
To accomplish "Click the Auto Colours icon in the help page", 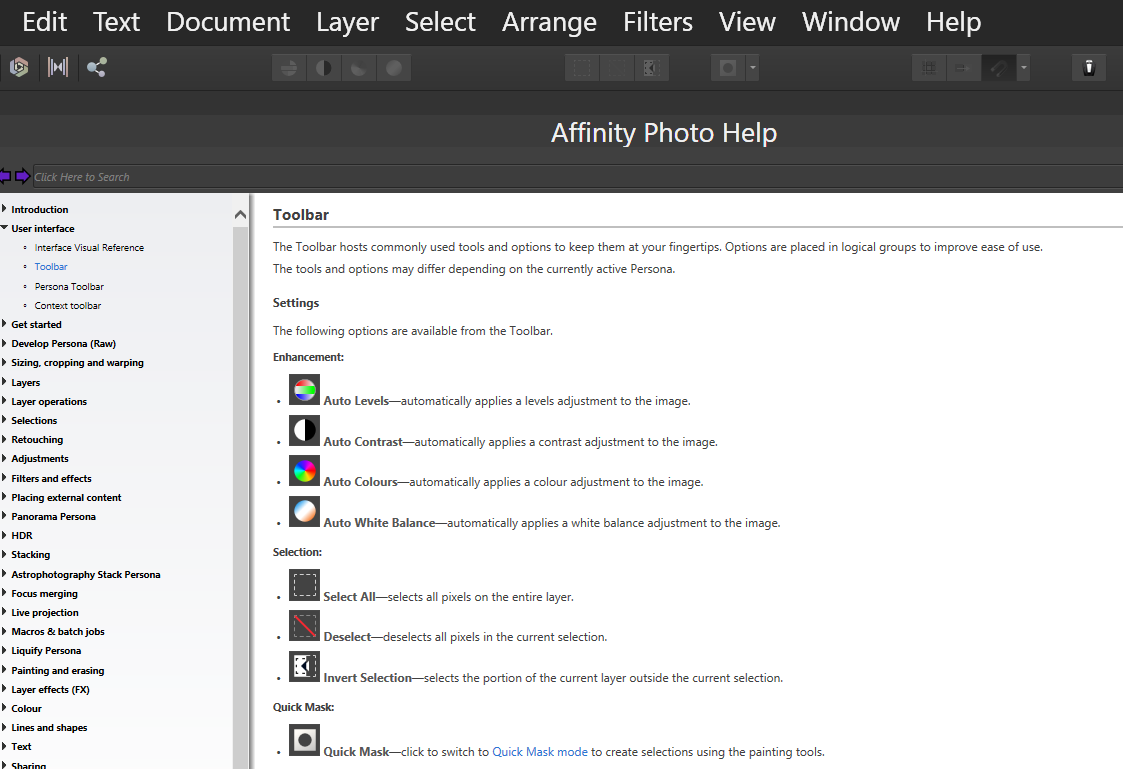I will pyautogui.click(x=304, y=471).
